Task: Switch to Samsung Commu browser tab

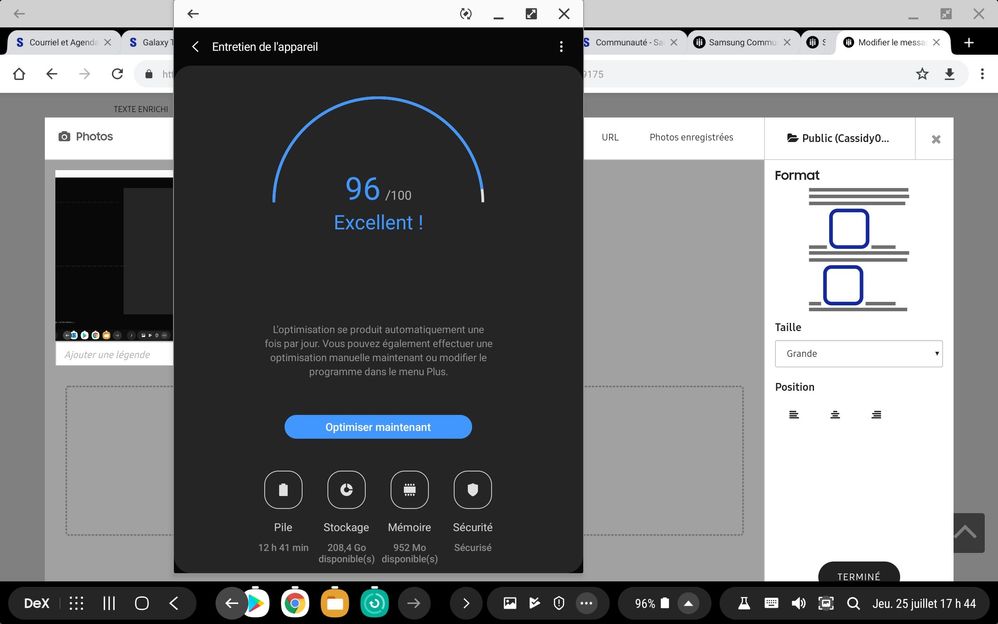Action: pyautogui.click(x=741, y=42)
